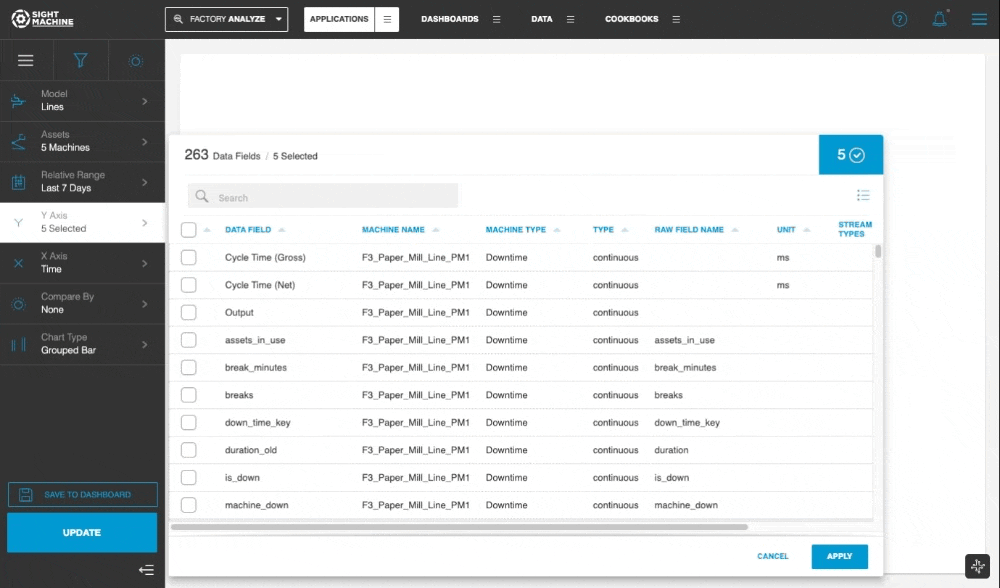Open the Cookbooks menu icon

676,19
